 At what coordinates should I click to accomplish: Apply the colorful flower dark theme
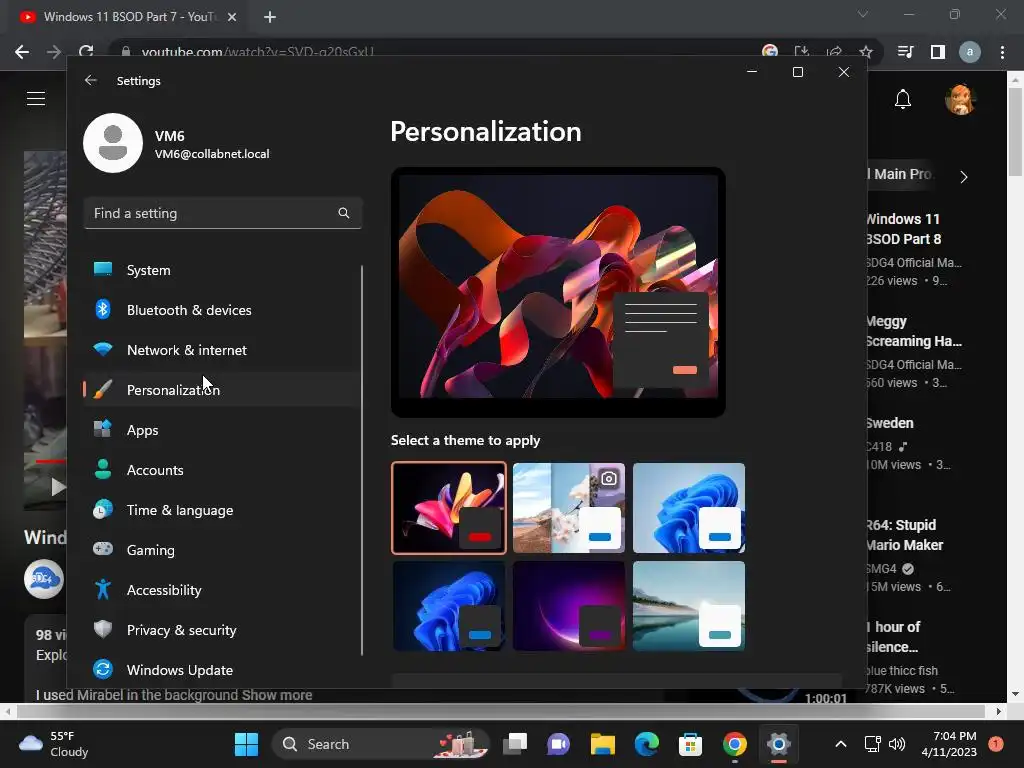point(449,507)
